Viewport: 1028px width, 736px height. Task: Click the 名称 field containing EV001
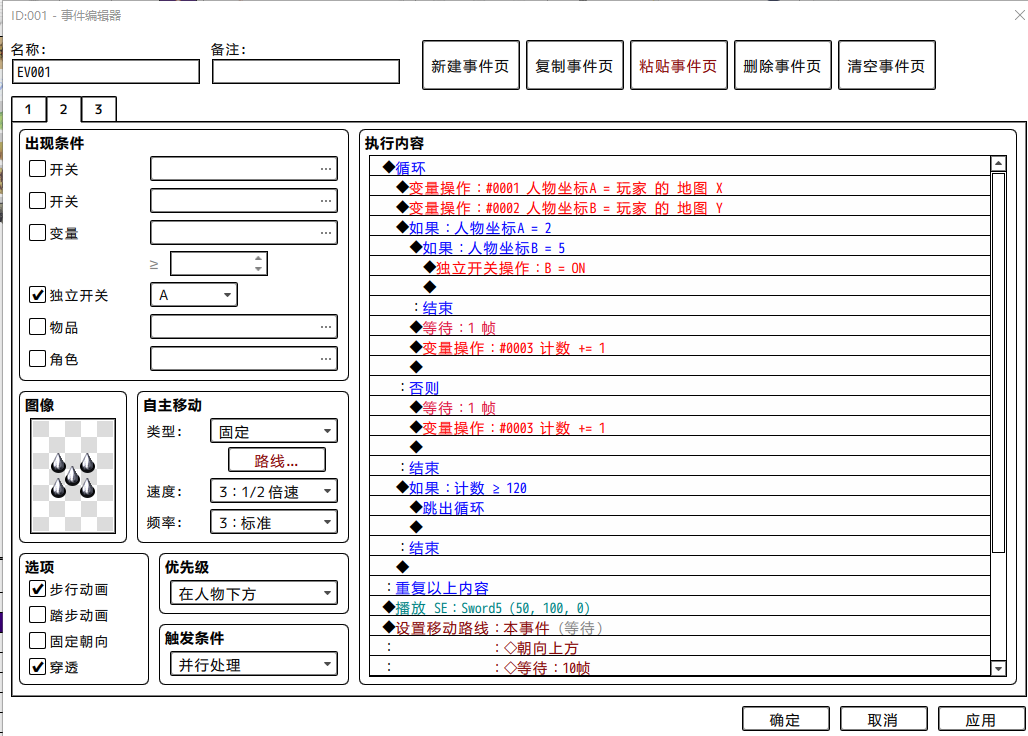pyautogui.click(x=106, y=71)
